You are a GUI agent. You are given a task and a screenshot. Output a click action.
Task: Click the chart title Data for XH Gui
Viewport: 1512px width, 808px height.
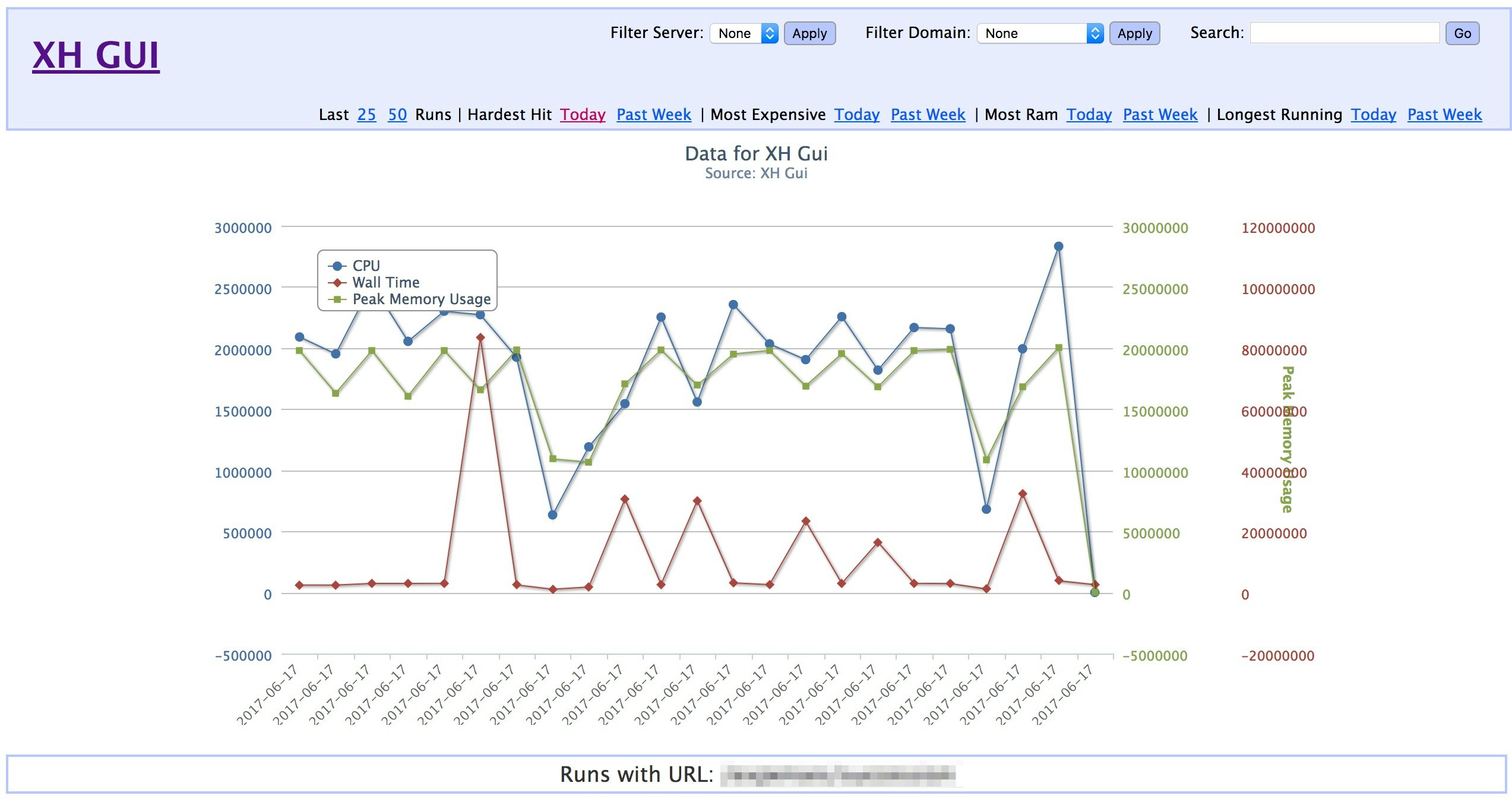click(x=756, y=153)
